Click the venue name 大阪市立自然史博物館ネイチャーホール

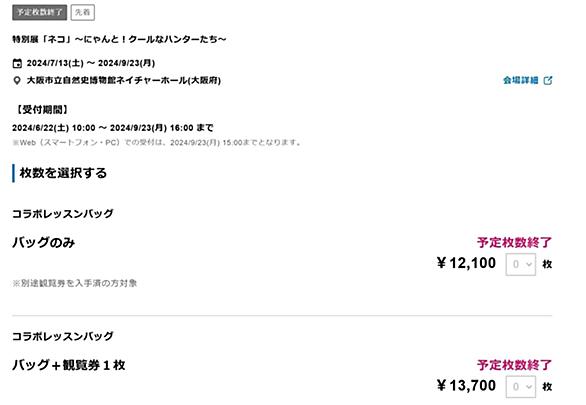[x=124, y=80]
